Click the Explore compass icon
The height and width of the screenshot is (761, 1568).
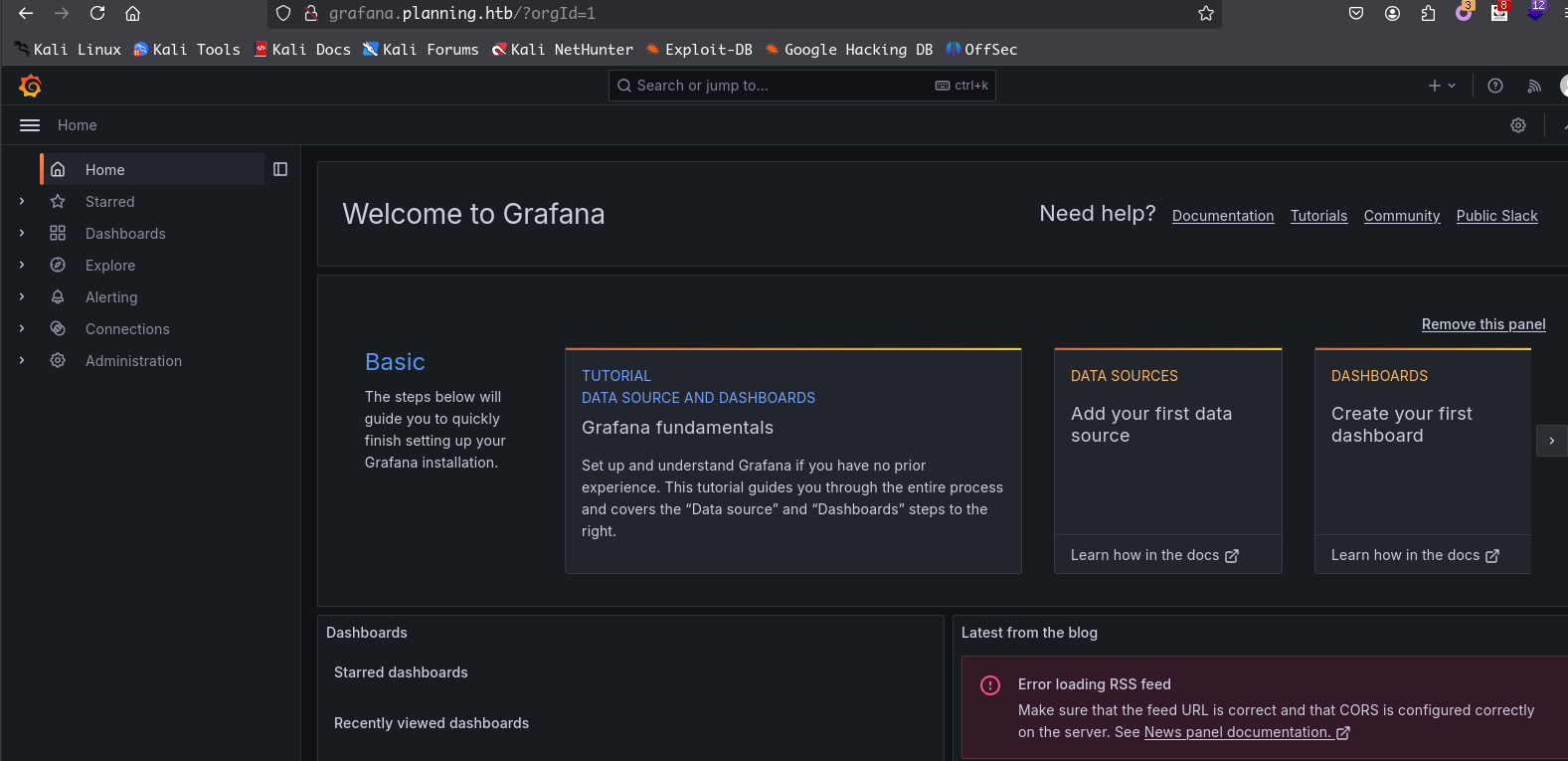click(58, 266)
